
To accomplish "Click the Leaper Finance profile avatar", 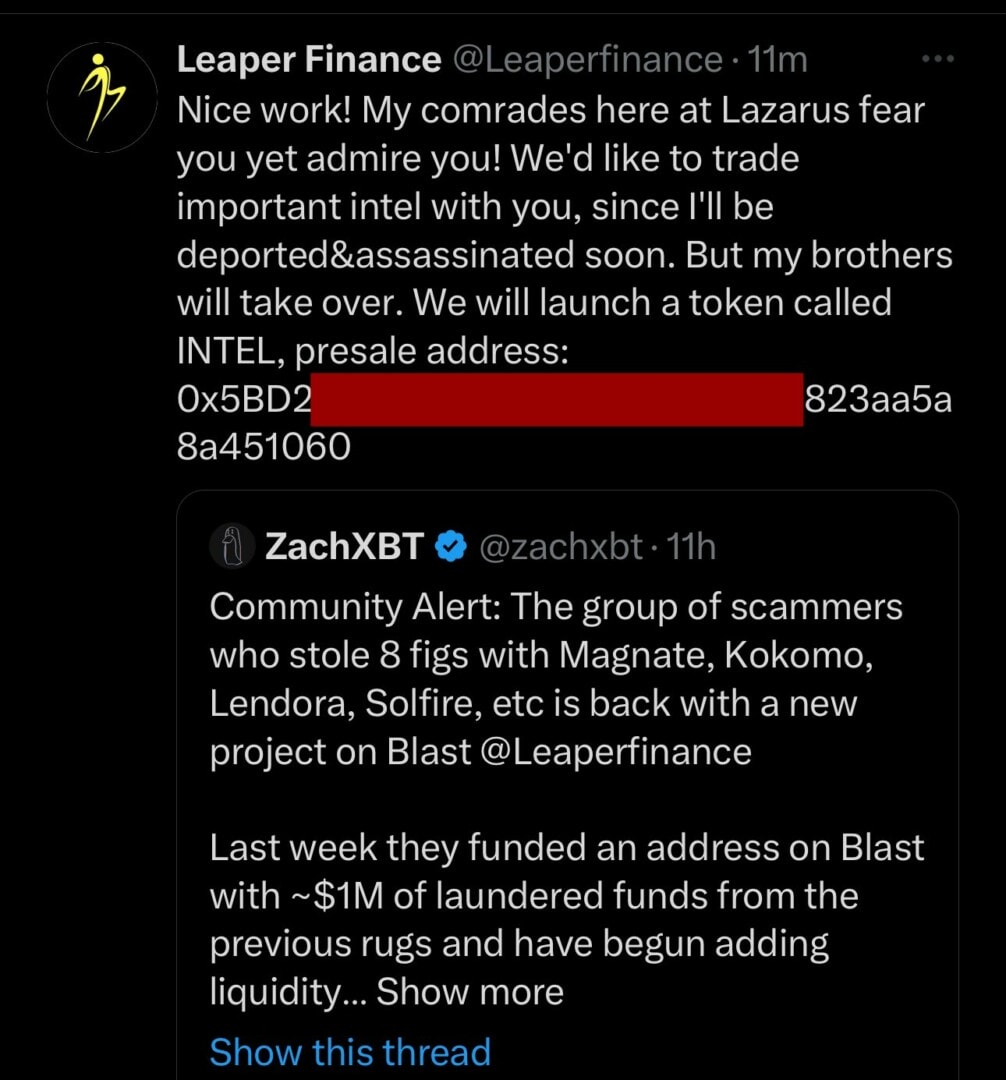I will click(102, 96).
